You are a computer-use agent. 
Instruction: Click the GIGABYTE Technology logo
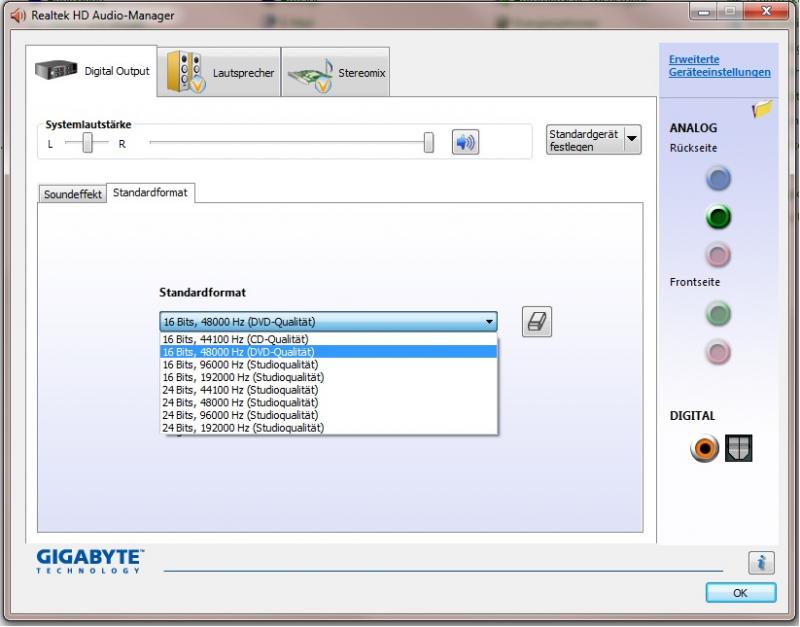click(x=90, y=561)
